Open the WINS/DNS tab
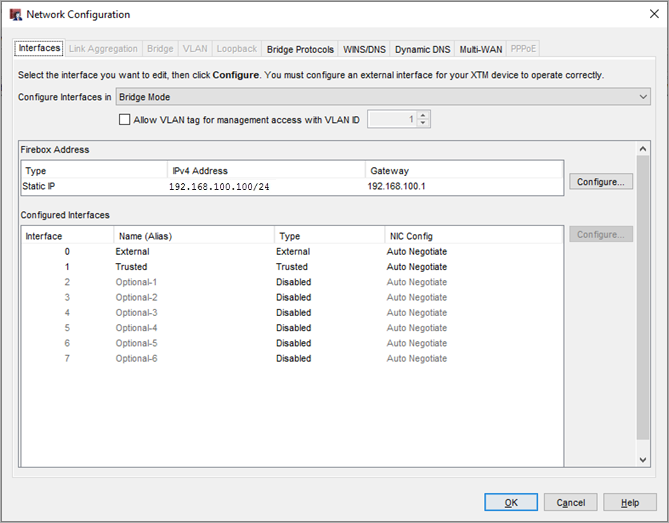669x523 pixels. click(365, 49)
